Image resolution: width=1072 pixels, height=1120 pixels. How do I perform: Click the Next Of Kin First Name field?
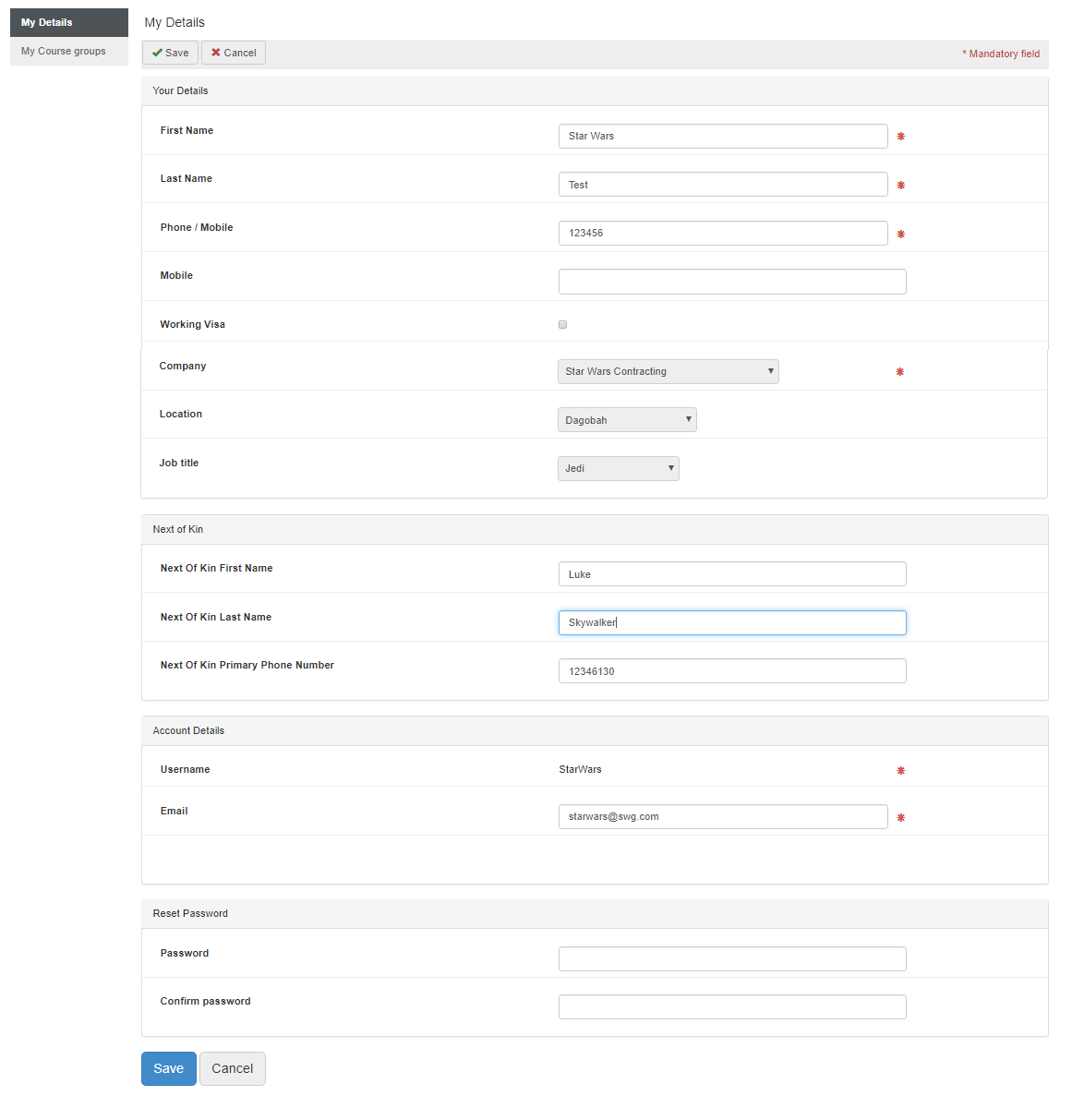tap(731, 574)
